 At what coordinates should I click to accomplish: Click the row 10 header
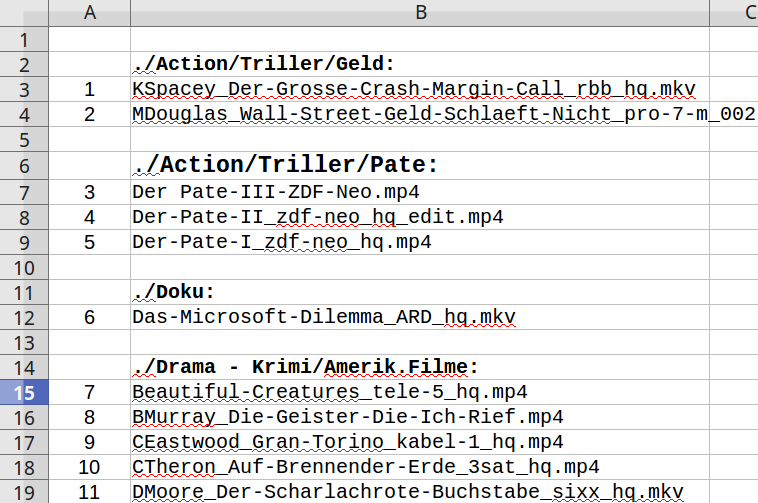24,267
